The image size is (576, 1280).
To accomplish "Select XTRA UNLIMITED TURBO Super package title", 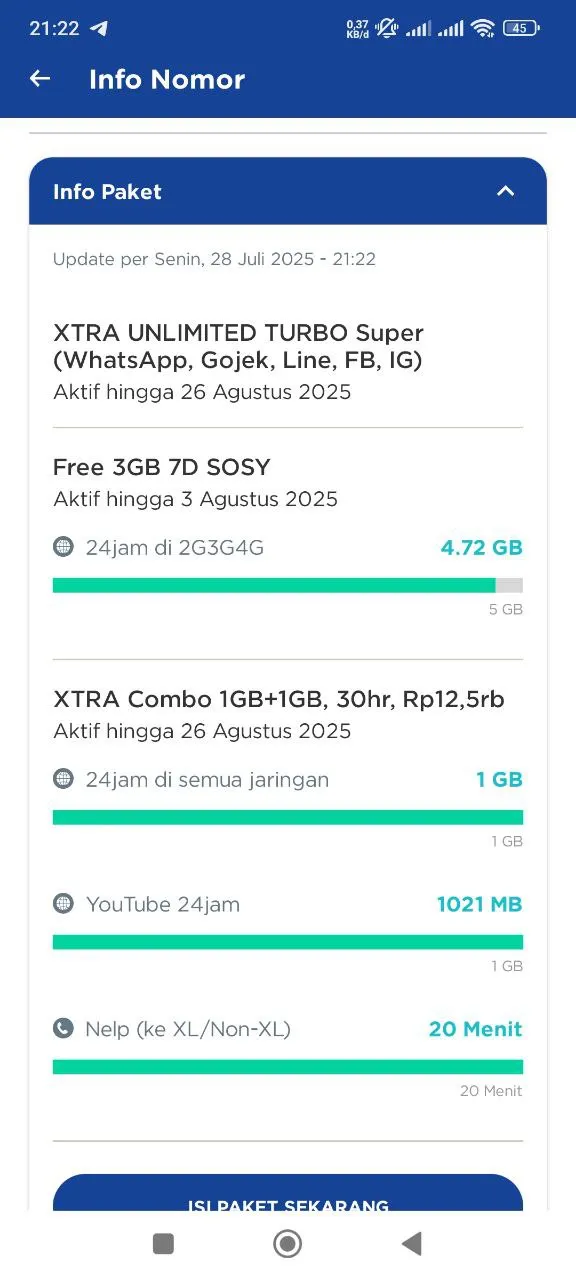I will pyautogui.click(x=239, y=346).
